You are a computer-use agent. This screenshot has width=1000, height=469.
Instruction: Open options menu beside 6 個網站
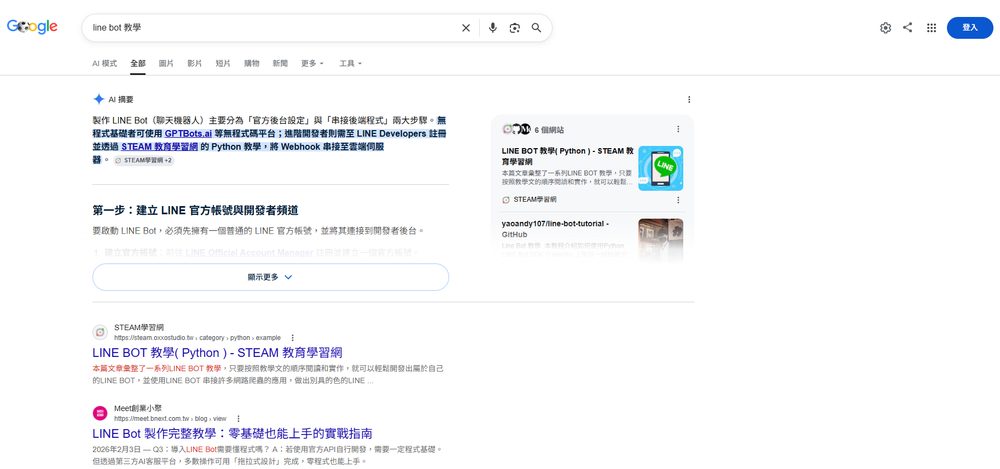[x=678, y=129]
